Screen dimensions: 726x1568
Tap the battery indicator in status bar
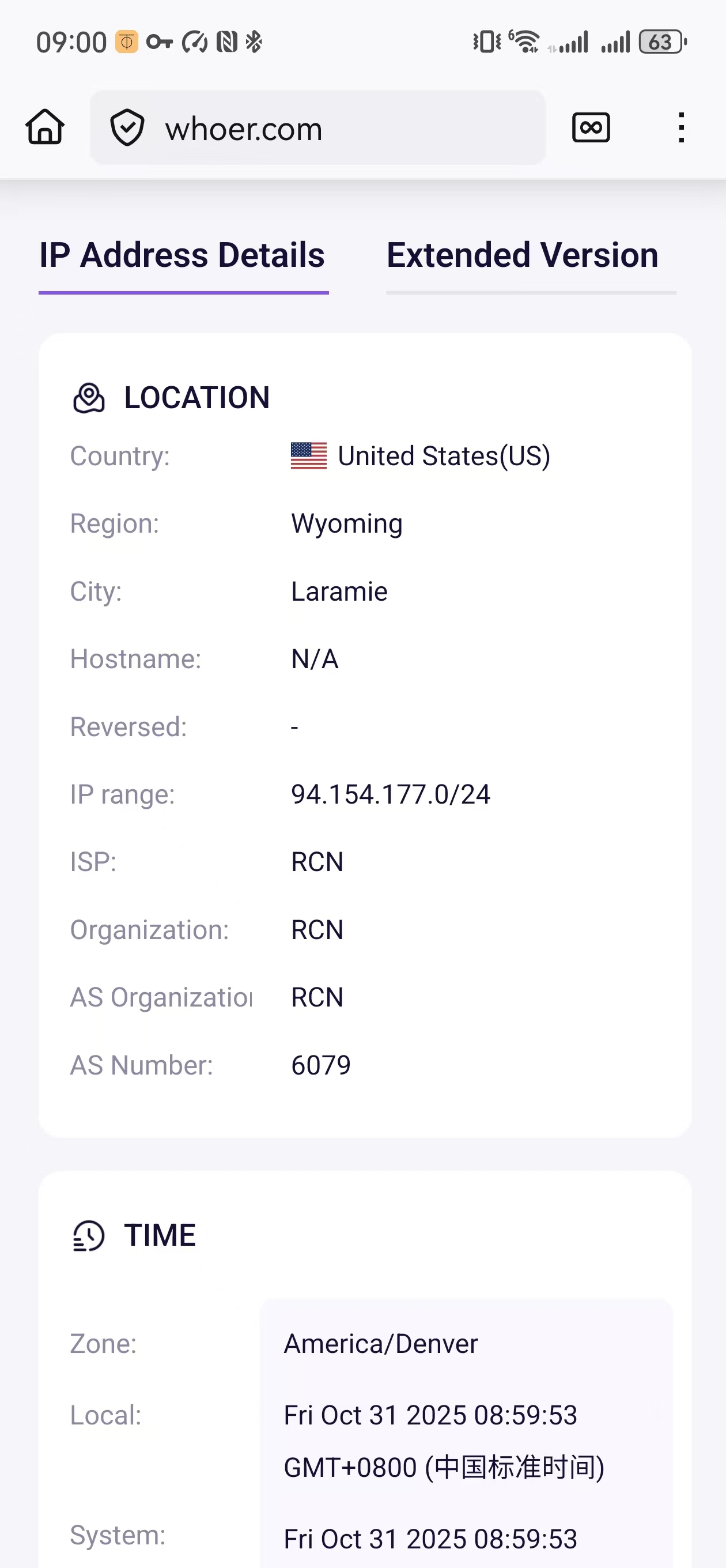(x=662, y=43)
